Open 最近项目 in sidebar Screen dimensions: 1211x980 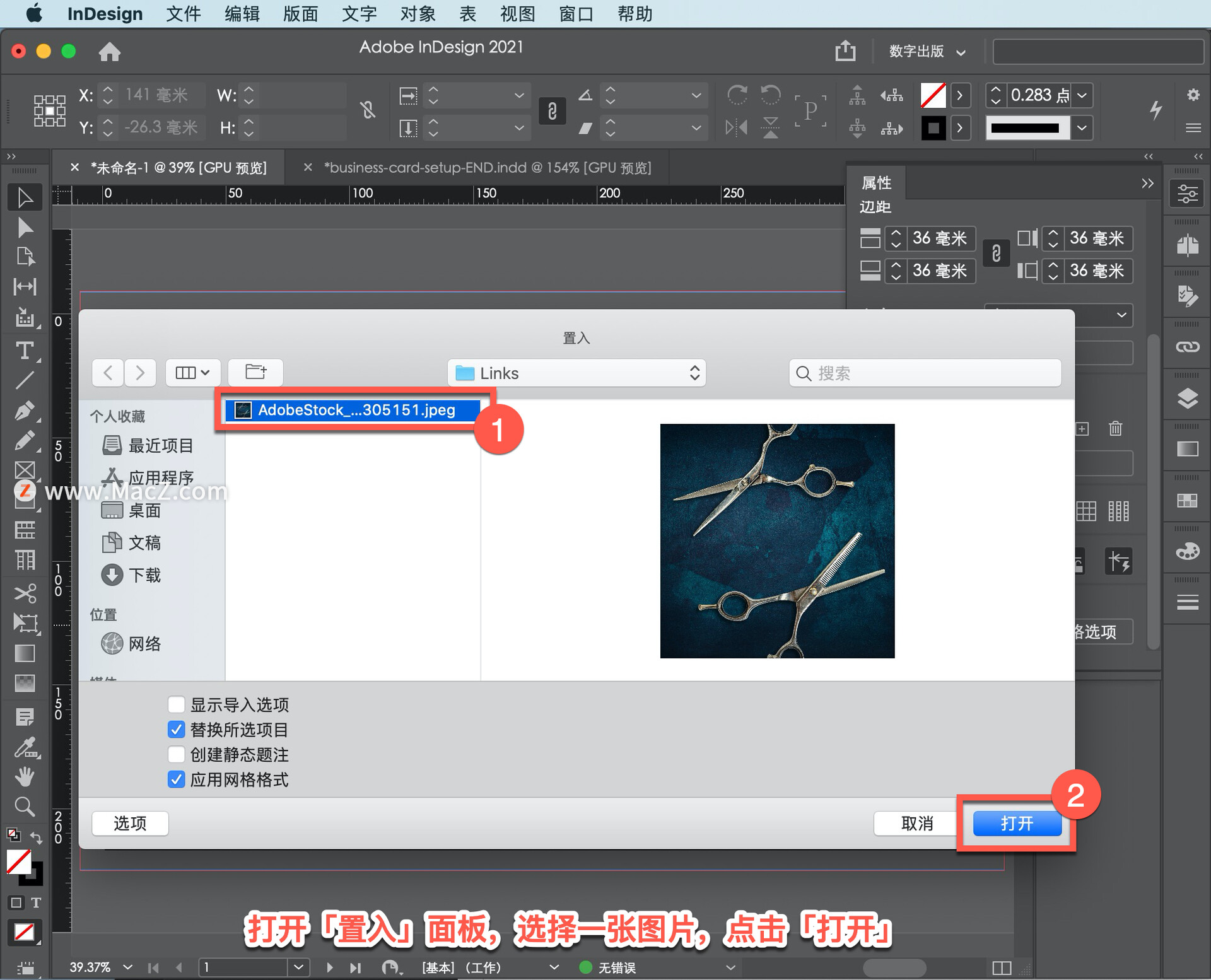(149, 445)
